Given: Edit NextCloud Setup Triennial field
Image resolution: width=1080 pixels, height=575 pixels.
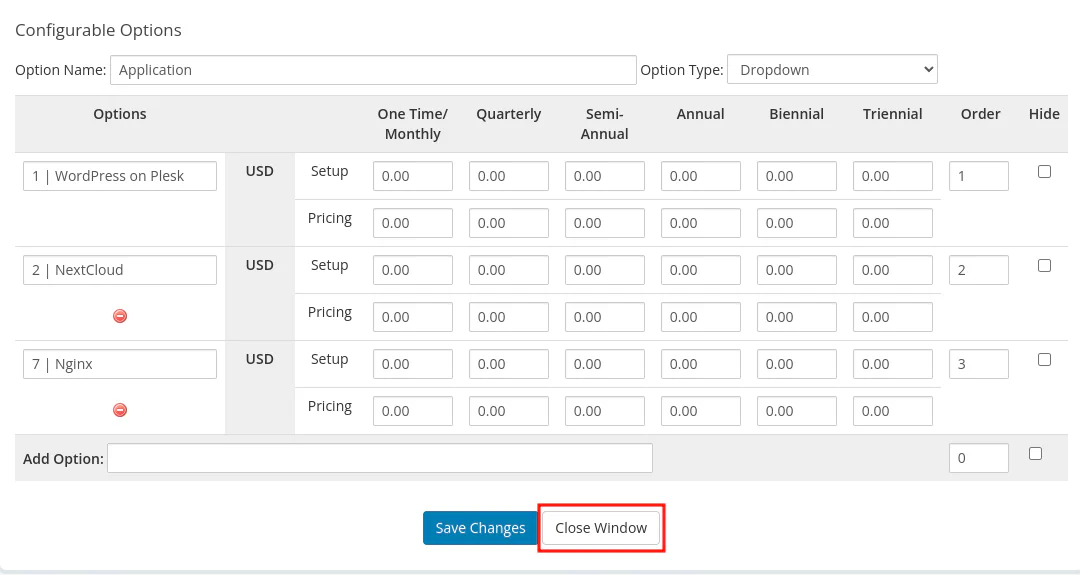Looking at the screenshot, I should click(893, 270).
